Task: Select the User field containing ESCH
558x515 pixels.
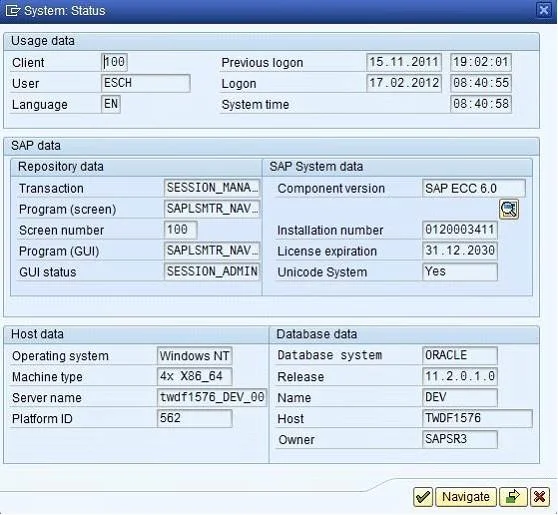Action: click(146, 83)
